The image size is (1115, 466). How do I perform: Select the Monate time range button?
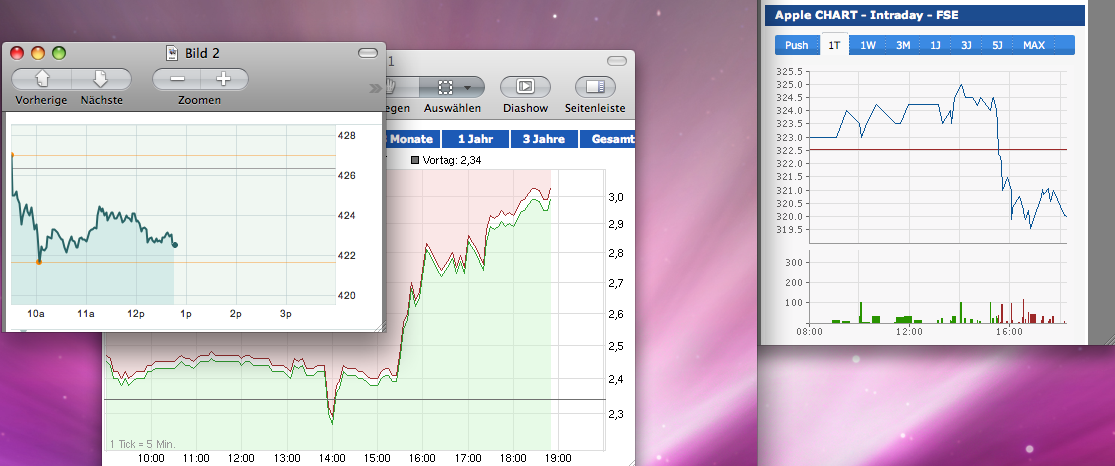pyautogui.click(x=412, y=139)
